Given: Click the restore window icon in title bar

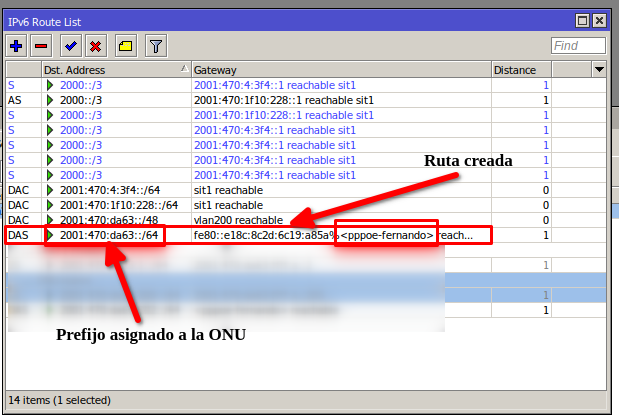Looking at the screenshot, I should pyautogui.click(x=582, y=20).
